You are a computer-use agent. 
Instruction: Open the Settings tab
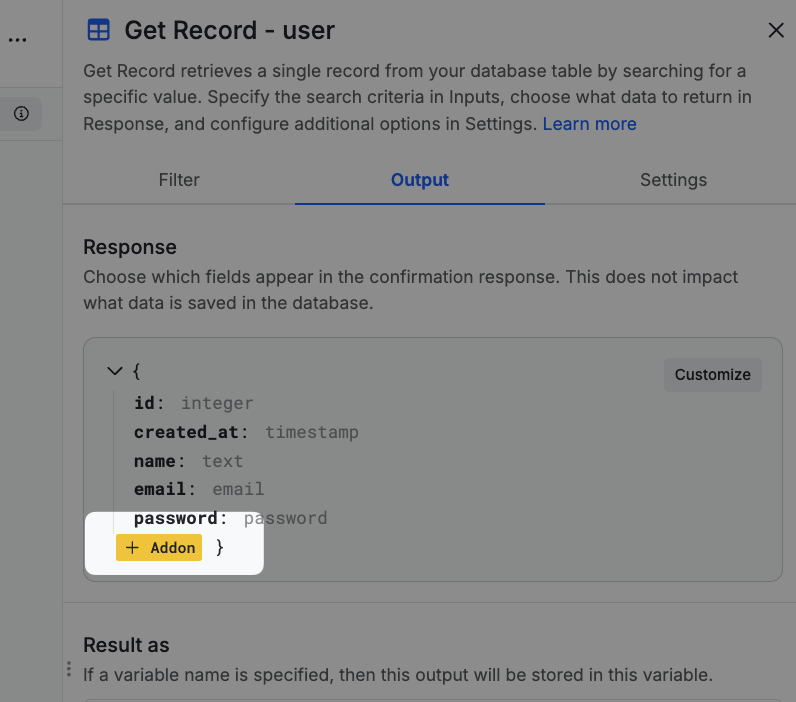[673, 180]
